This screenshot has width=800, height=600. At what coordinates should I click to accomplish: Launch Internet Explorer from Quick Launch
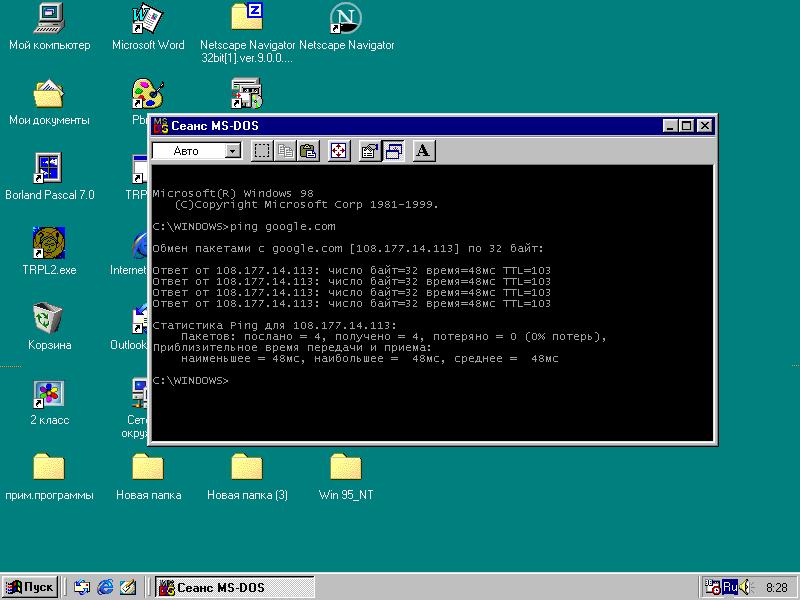104,587
